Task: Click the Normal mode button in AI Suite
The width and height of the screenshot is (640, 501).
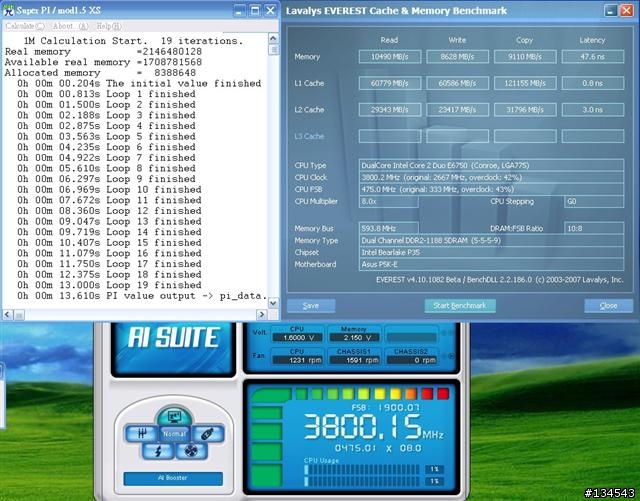Action: click(x=174, y=434)
